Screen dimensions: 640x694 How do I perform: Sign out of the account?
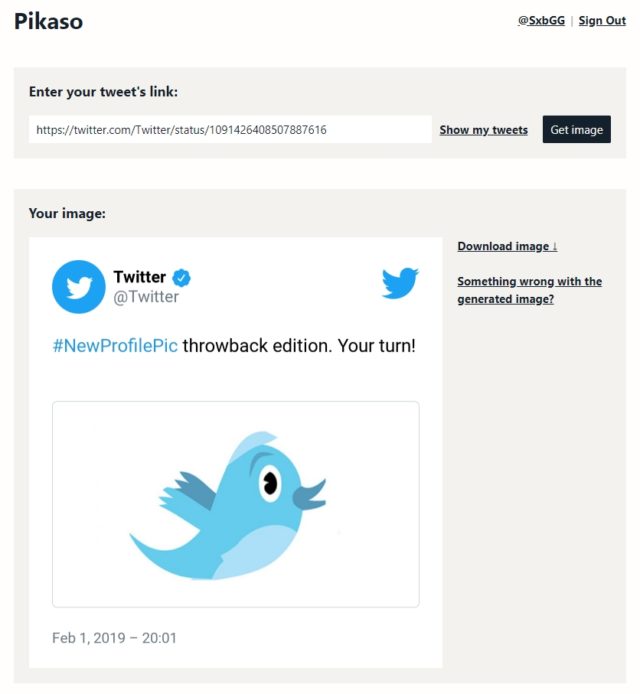tap(602, 21)
